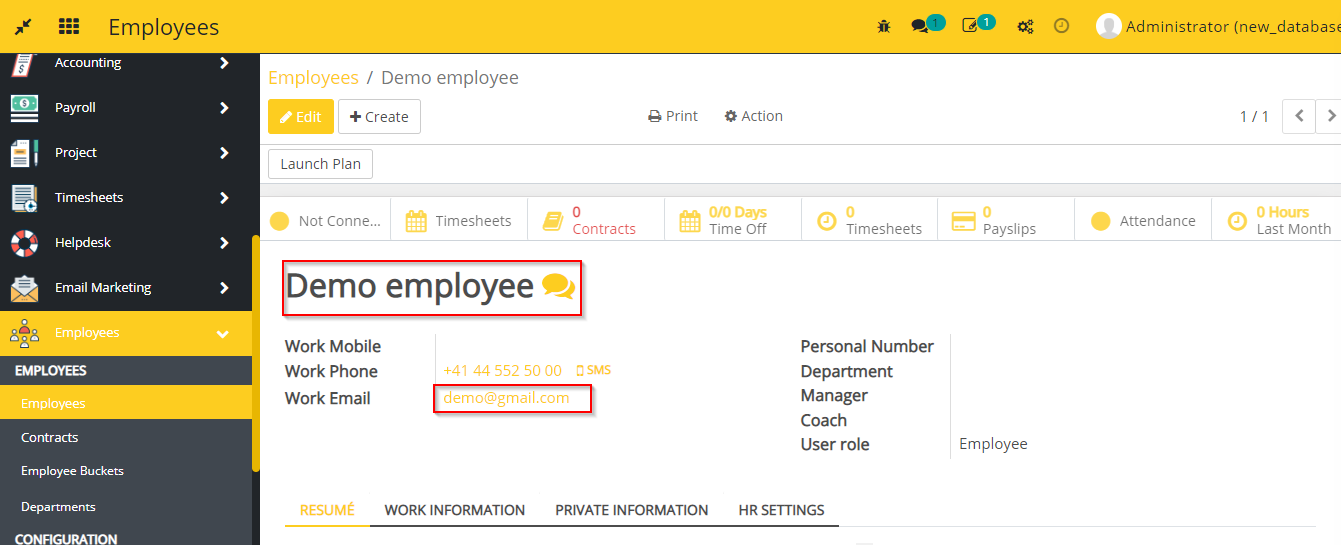Expand the Project menu chevron

pyautogui.click(x=224, y=153)
